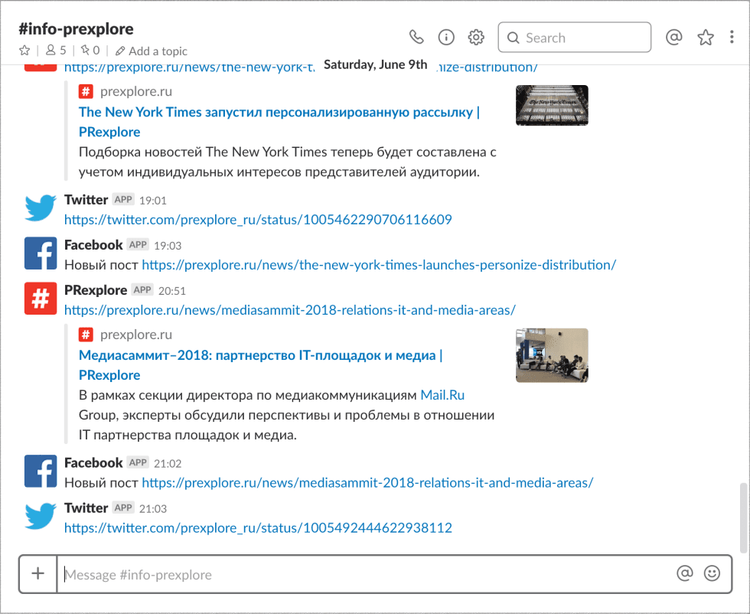Screen dimensions: 750x614
Task: Open Facebook avatar on 19:03 message
Action: tap(40, 253)
